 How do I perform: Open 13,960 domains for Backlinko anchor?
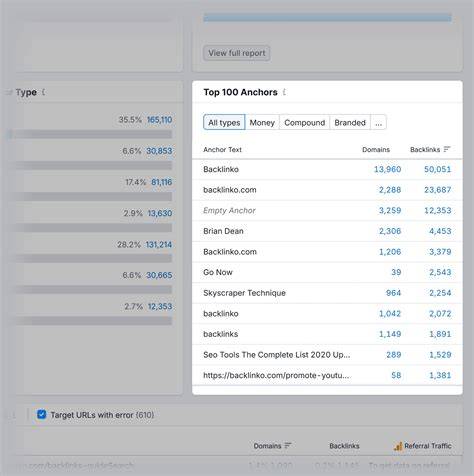(x=387, y=169)
